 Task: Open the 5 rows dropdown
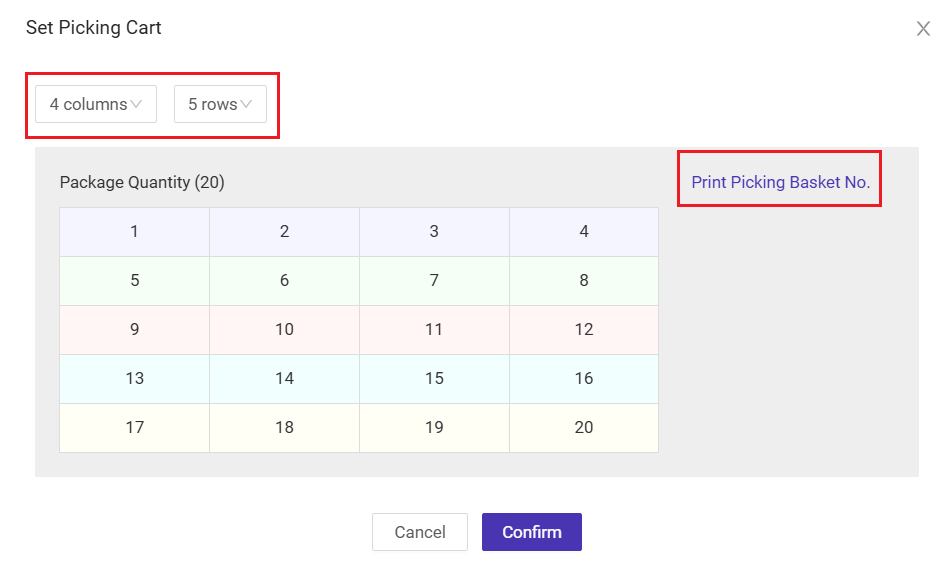click(220, 104)
